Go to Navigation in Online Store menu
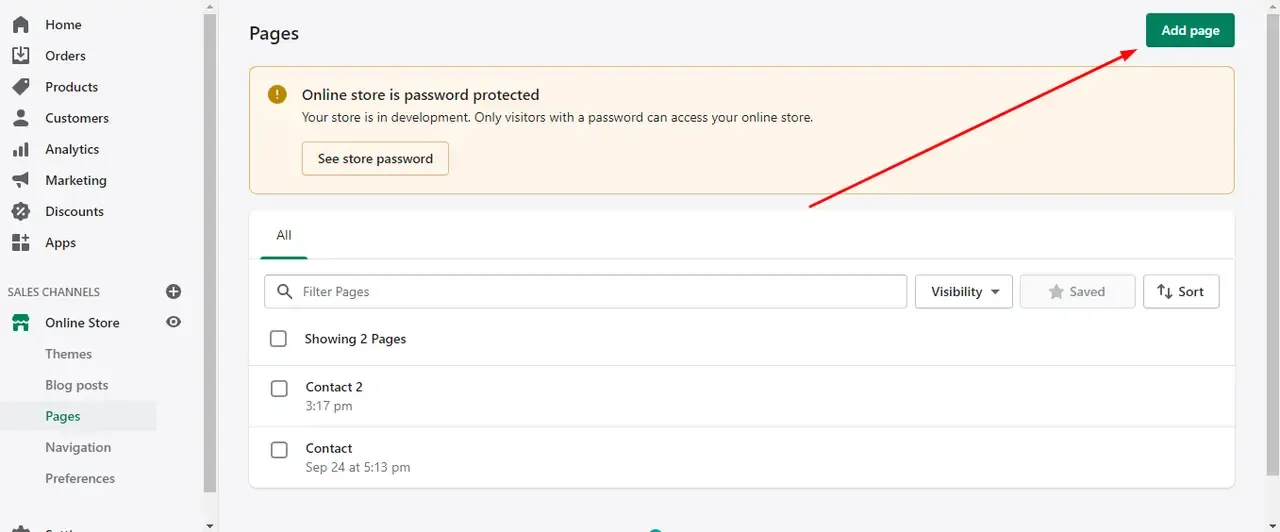The width and height of the screenshot is (1280, 532). click(78, 447)
